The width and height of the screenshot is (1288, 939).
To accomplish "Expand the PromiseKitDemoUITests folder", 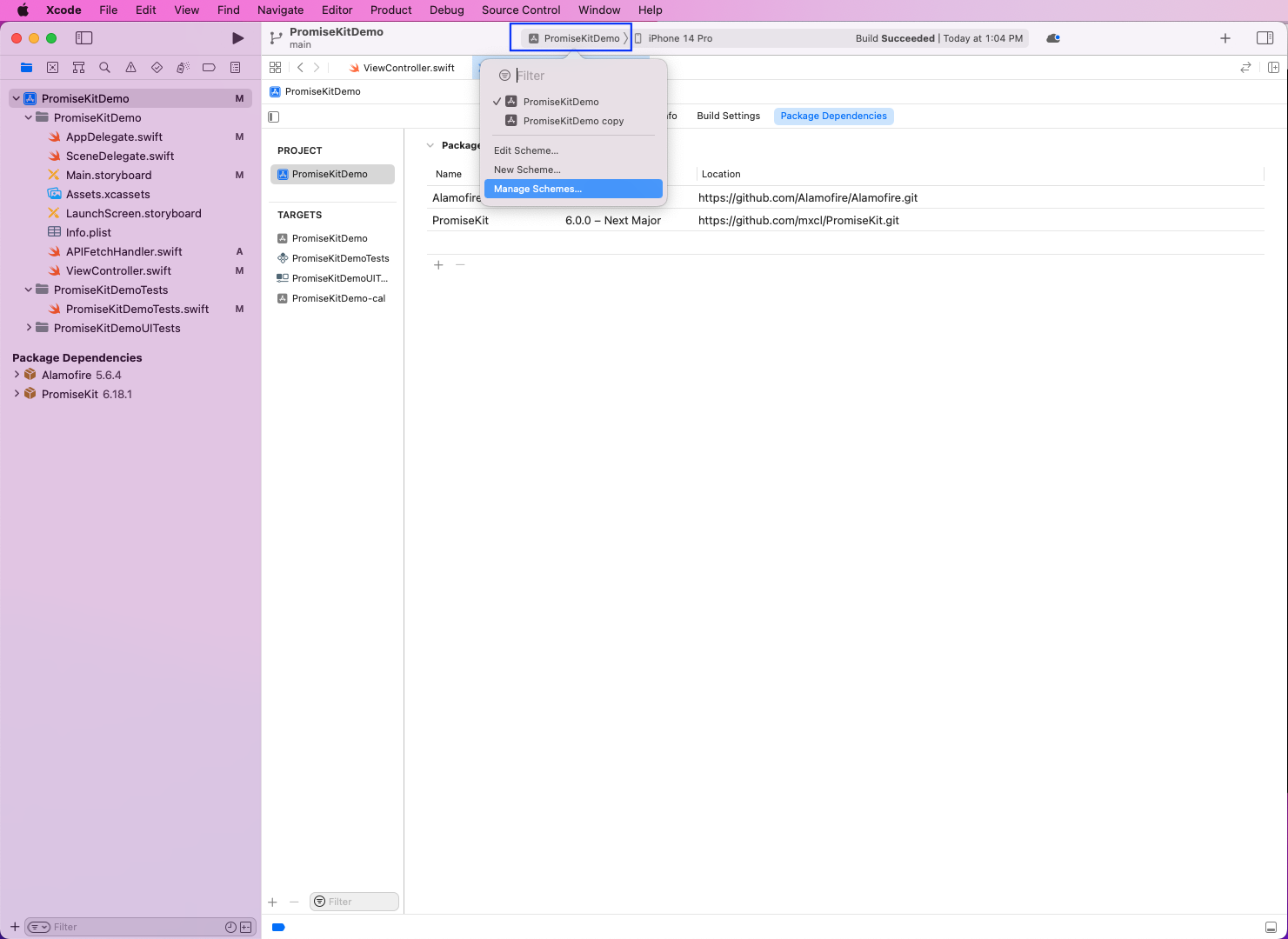I will 29,328.
